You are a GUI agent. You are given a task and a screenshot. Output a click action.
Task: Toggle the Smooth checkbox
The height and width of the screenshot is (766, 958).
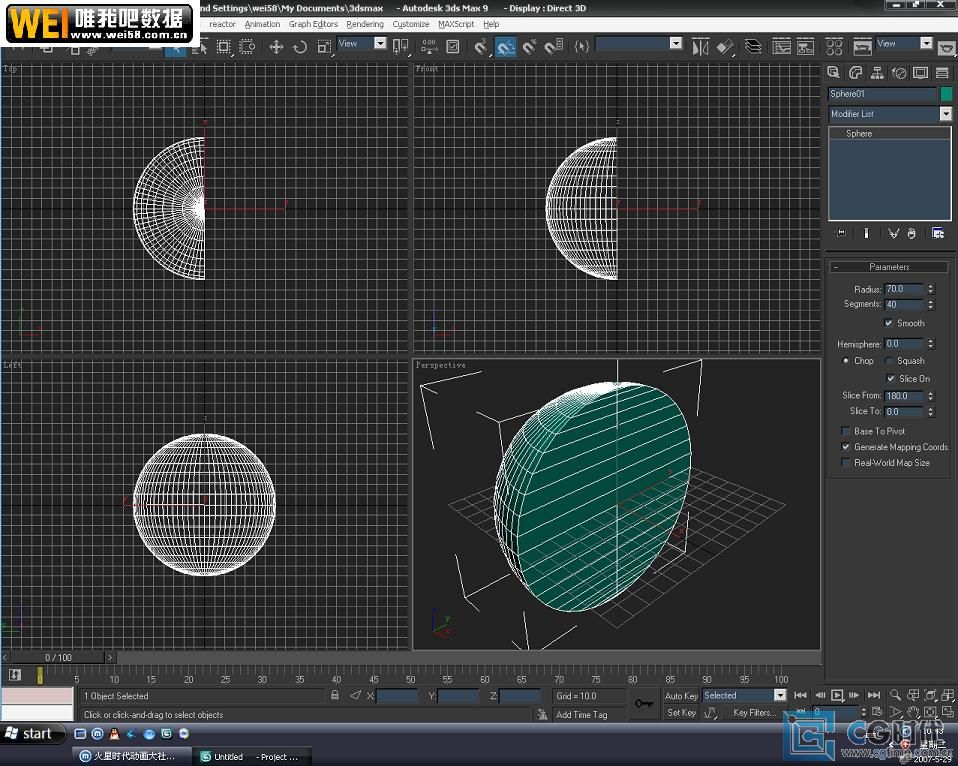point(888,323)
